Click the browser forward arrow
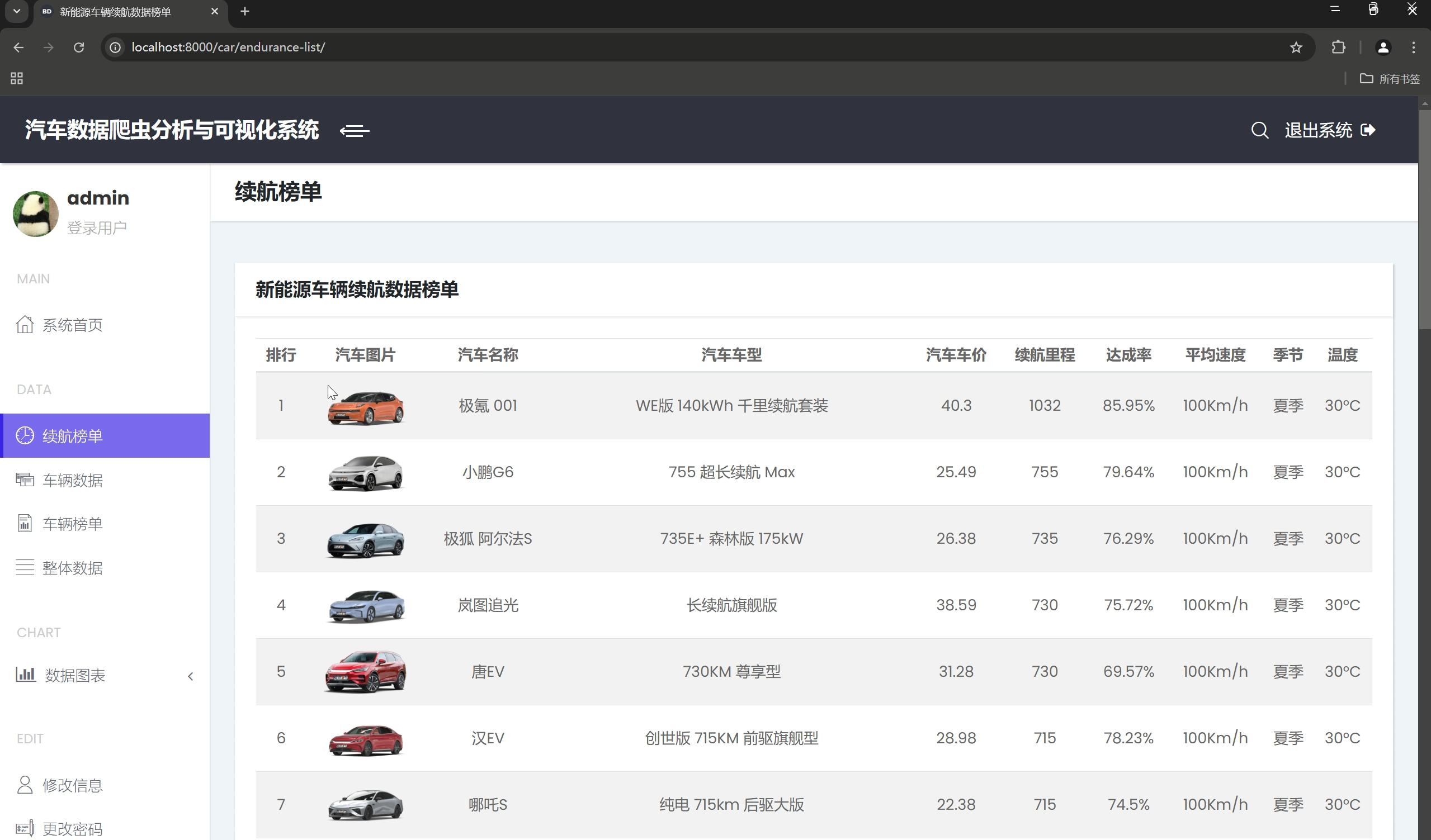 tap(48, 47)
